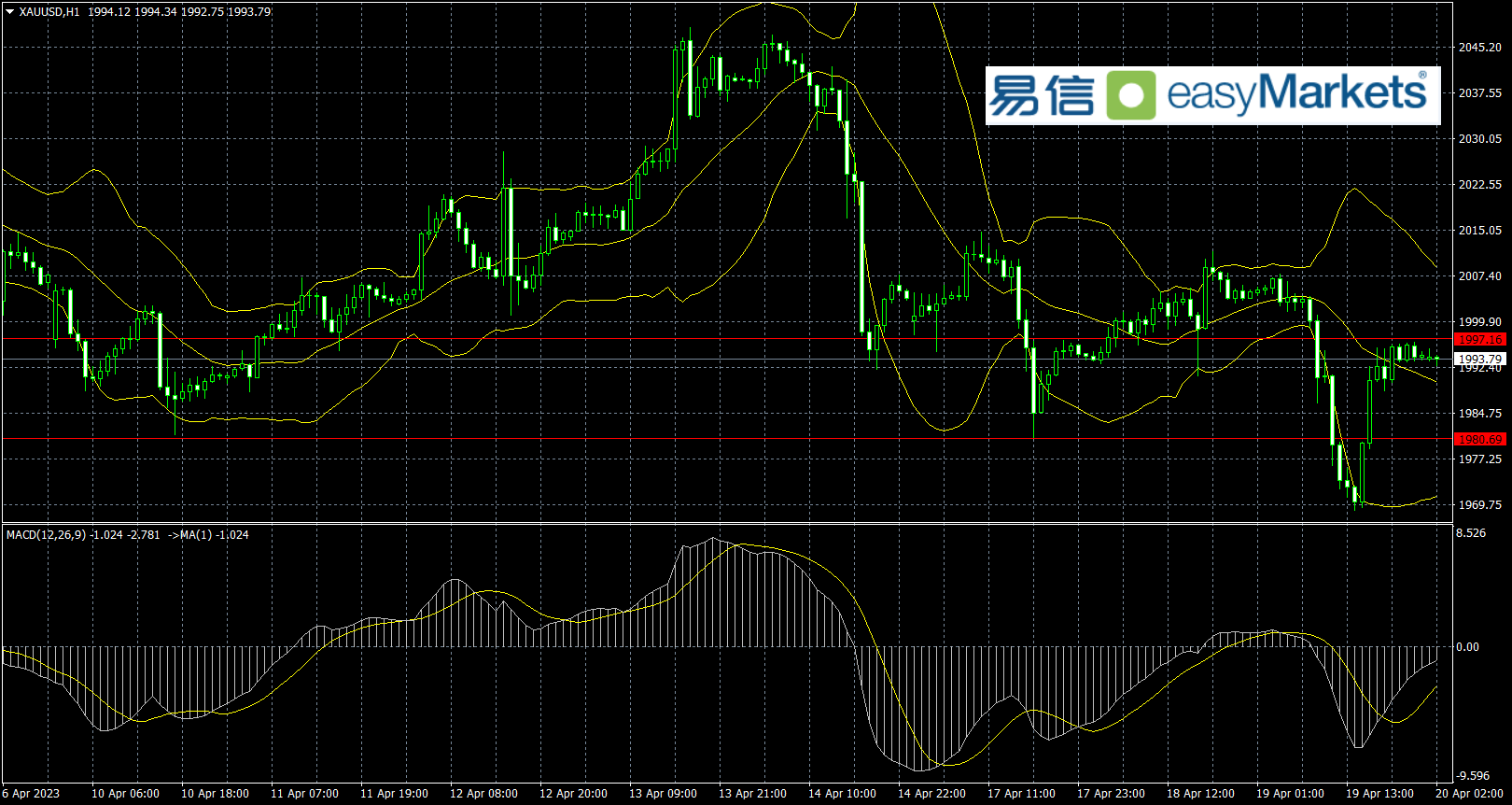Click the 6 Apr 2023 date label
The width and height of the screenshot is (1512, 805).
pos(31,794)
